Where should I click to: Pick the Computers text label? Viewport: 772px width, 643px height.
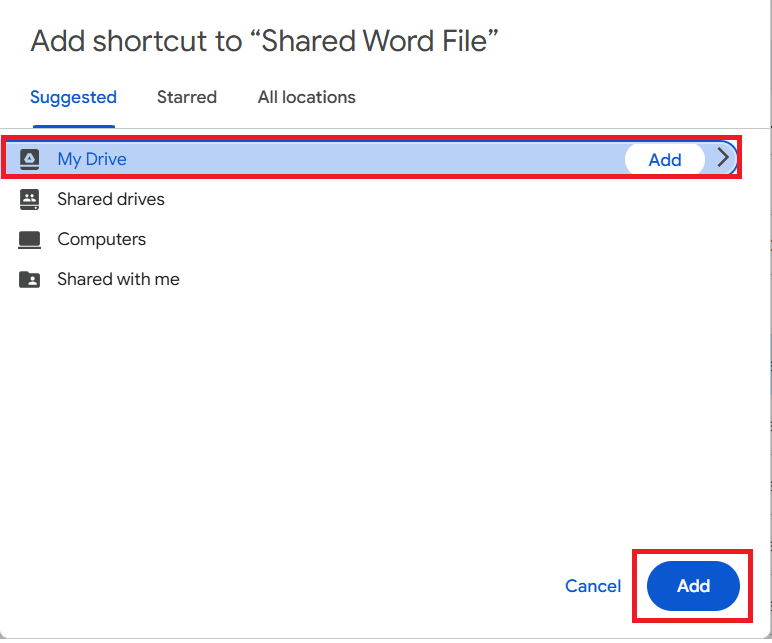[102, 239]
